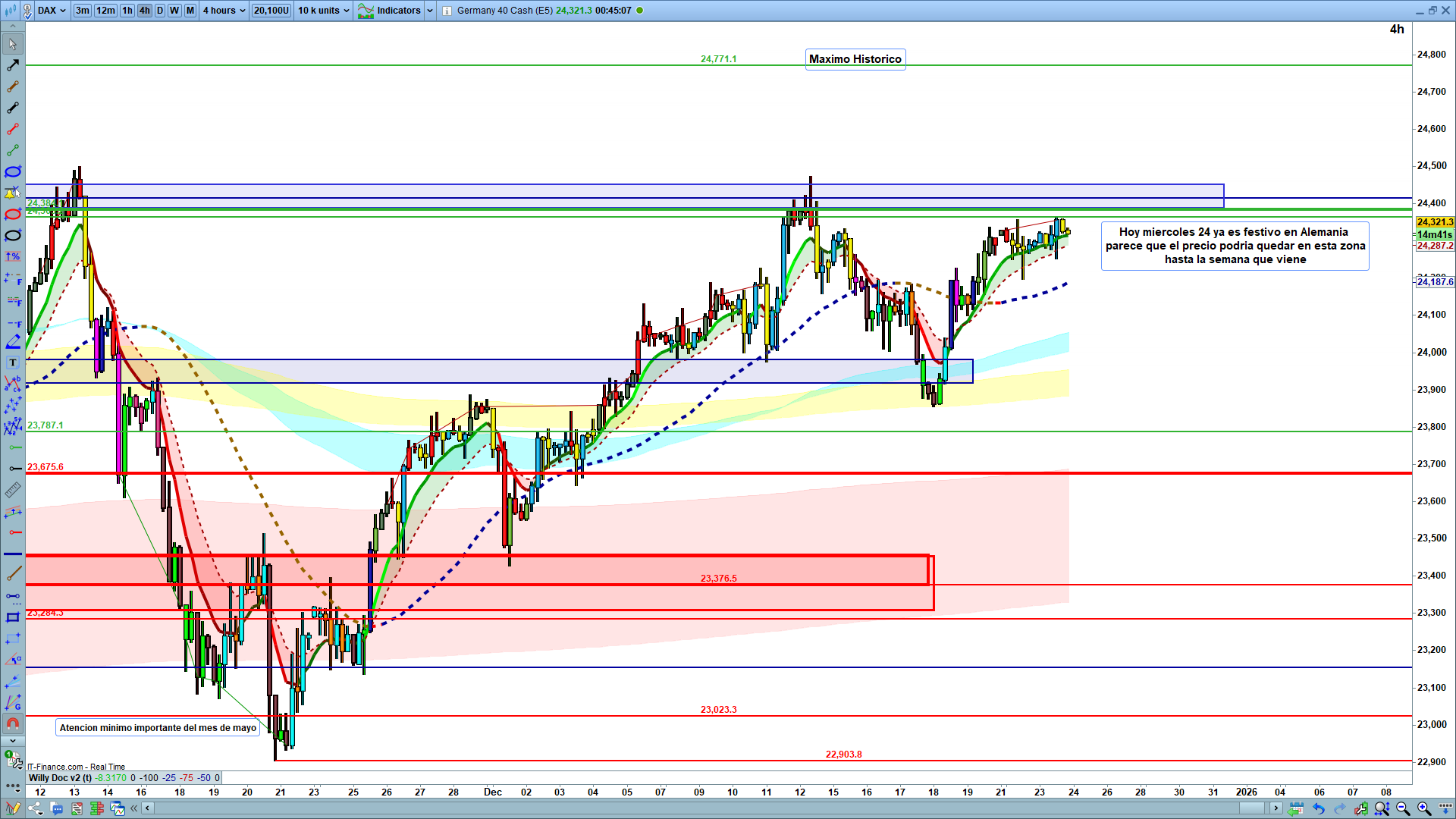Click the Maximo Historico label
The image size is (1456, 819).
(x=855, y=59)
